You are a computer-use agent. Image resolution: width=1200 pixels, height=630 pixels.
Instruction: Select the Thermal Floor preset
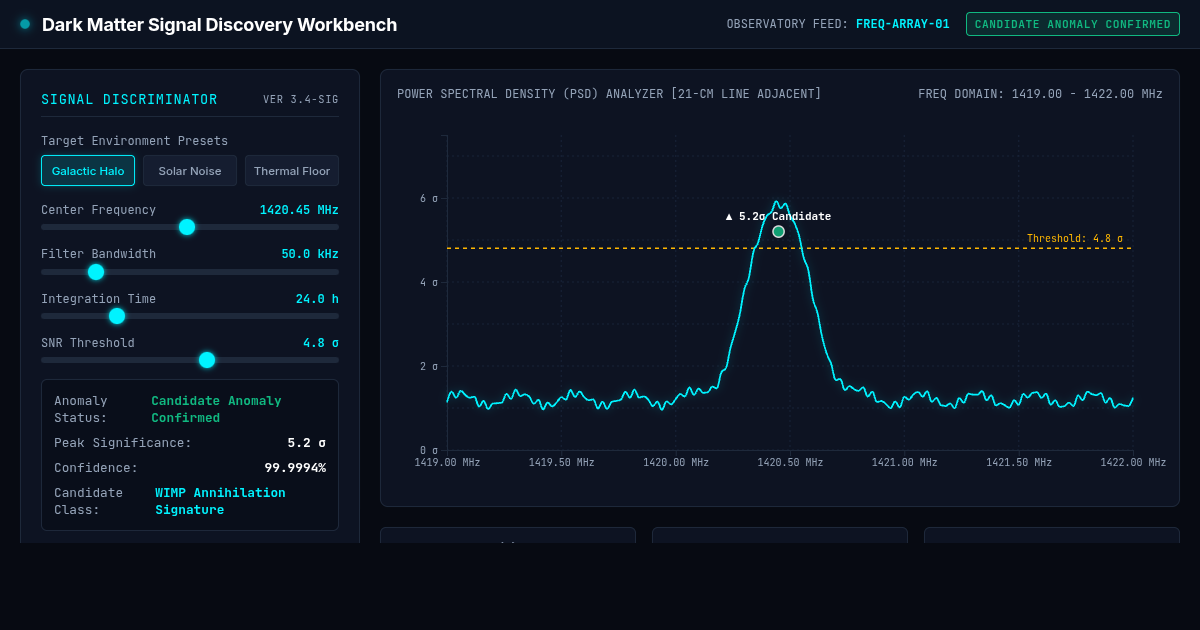click(292, 171)
